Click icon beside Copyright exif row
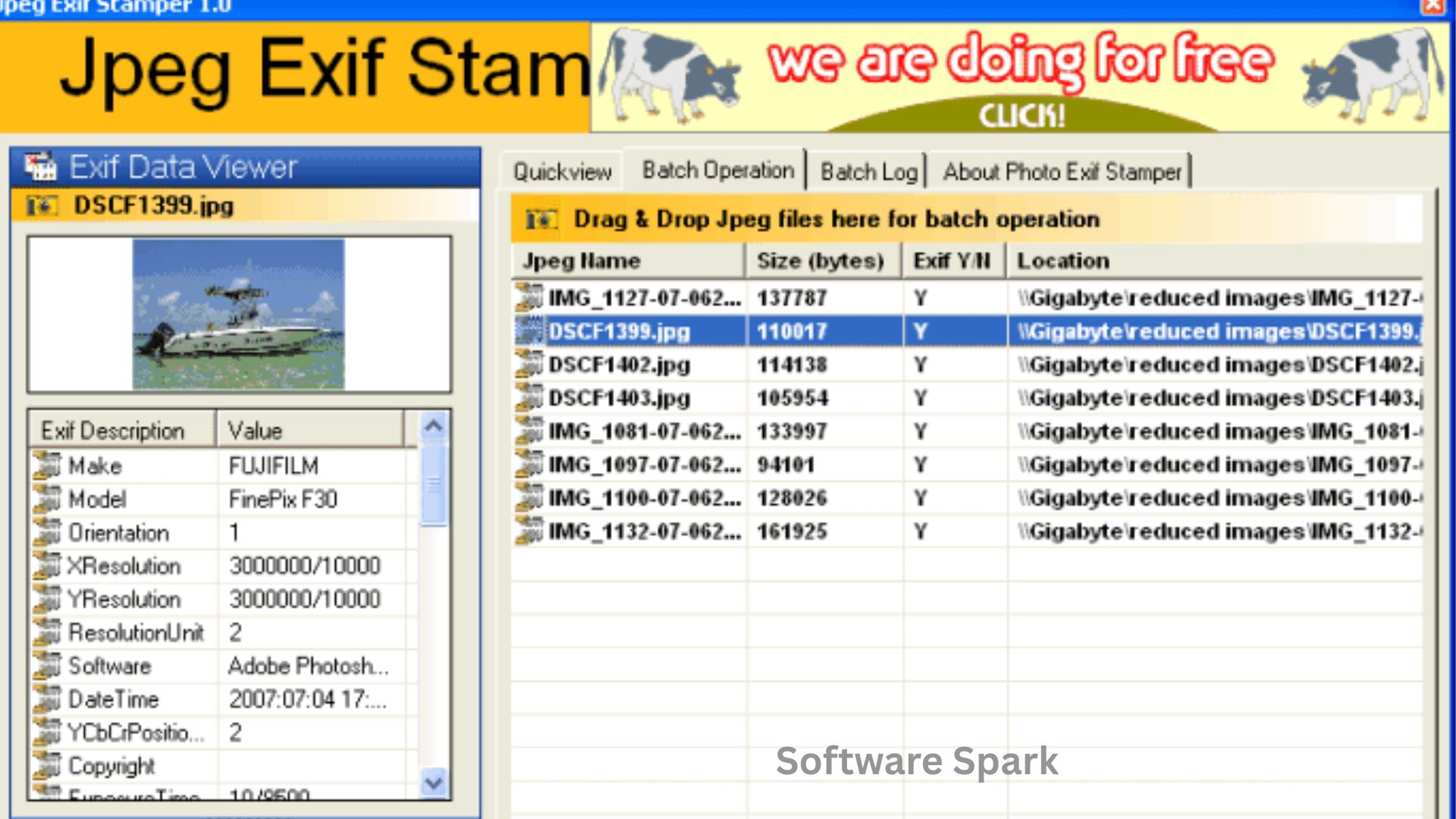1456x819 pixels. [47, 766]
